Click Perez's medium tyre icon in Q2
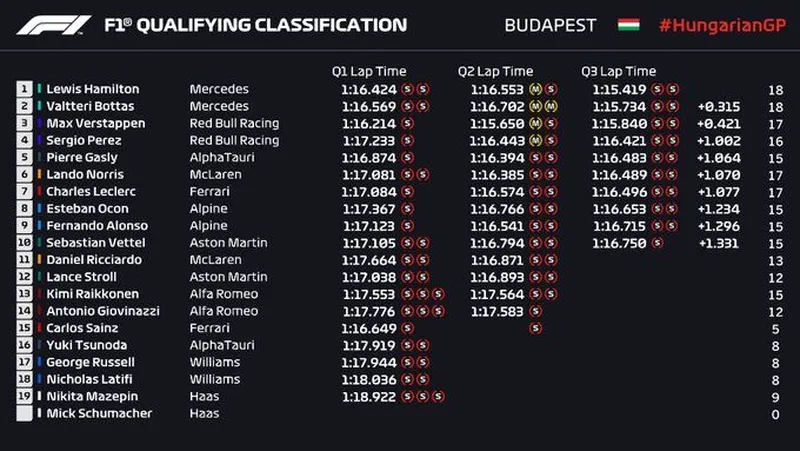Viewport: 800px width, 451px height. click(x=535, y=140)
